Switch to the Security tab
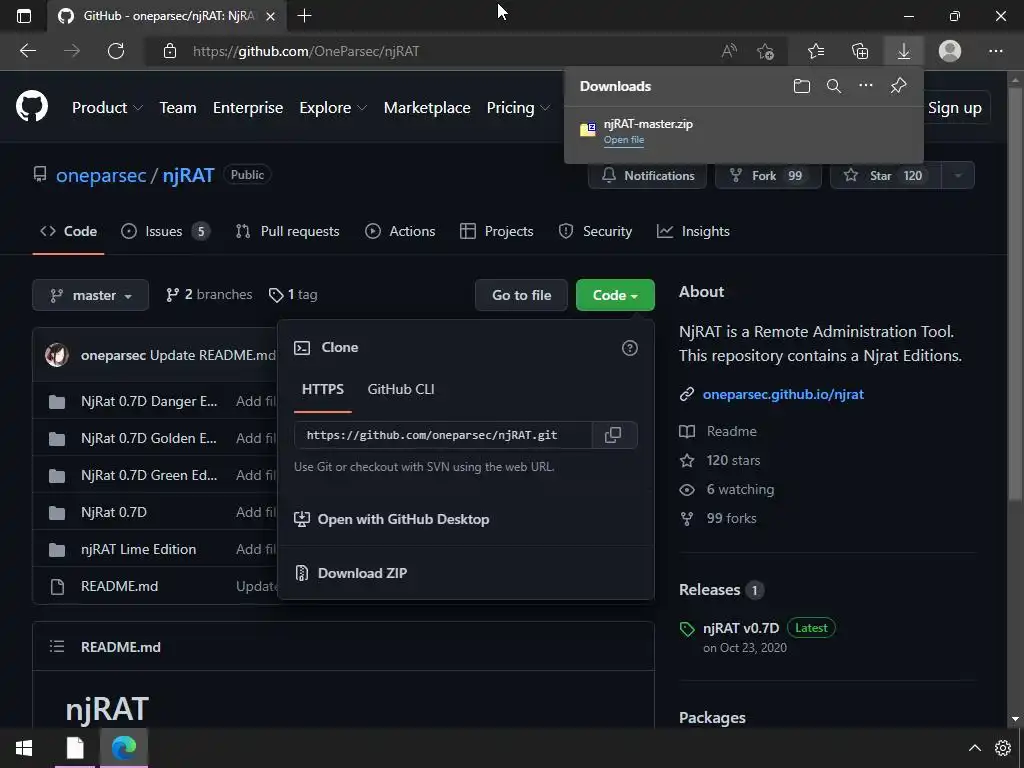The width and height of the screenshot is (1024, 768). 596,231
